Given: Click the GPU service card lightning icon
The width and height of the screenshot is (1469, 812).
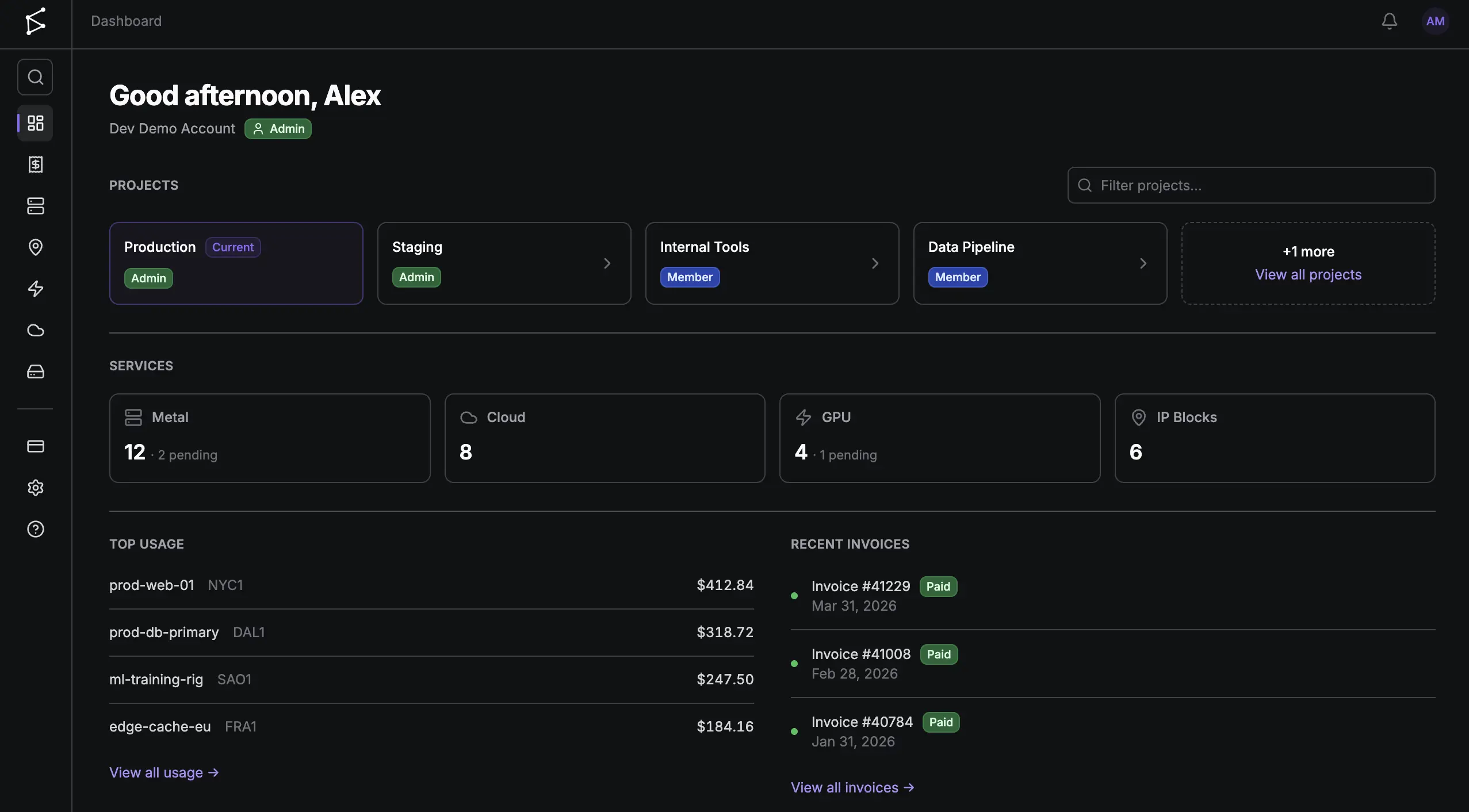Looking at the screenshot, I should [x=804, y=418].
